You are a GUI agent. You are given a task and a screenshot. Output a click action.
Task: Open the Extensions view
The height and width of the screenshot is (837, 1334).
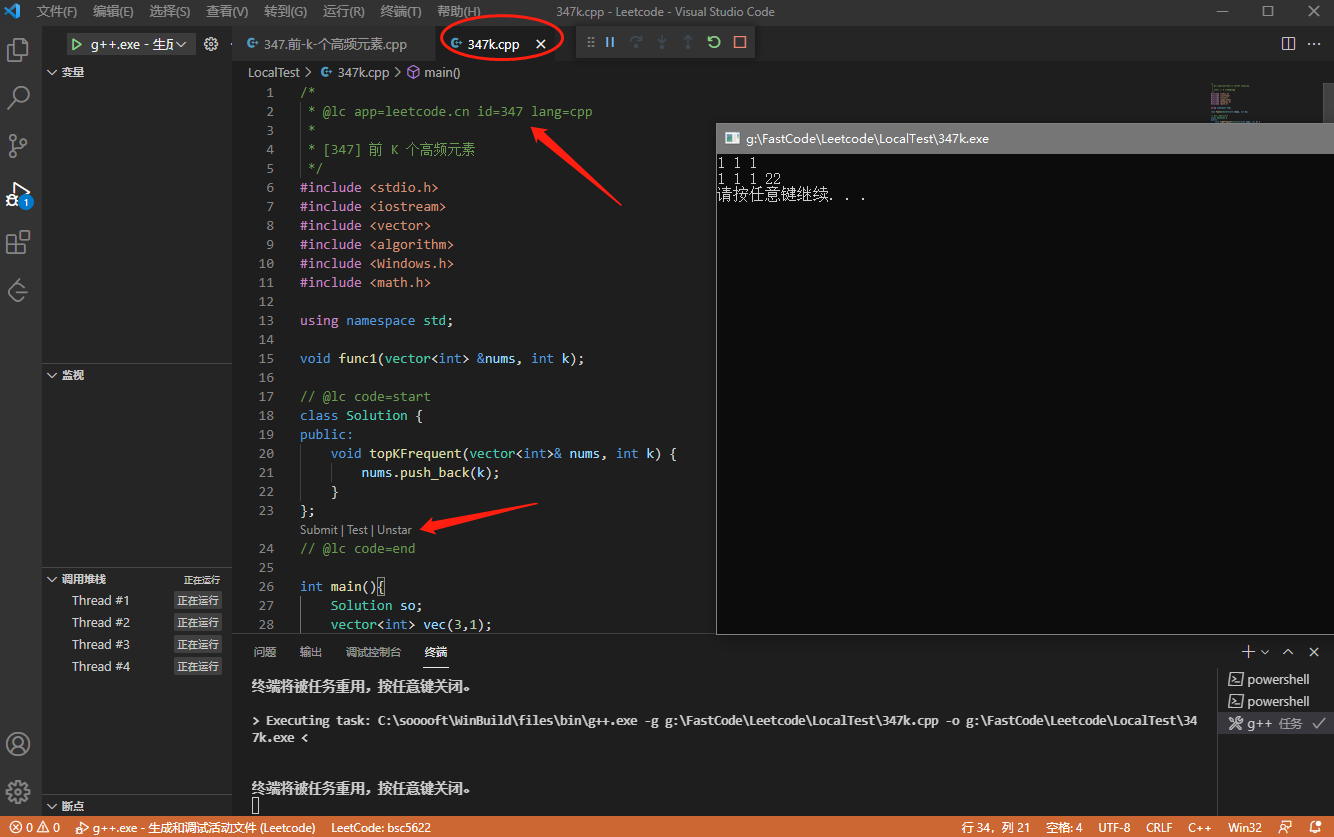click(18, 242)
